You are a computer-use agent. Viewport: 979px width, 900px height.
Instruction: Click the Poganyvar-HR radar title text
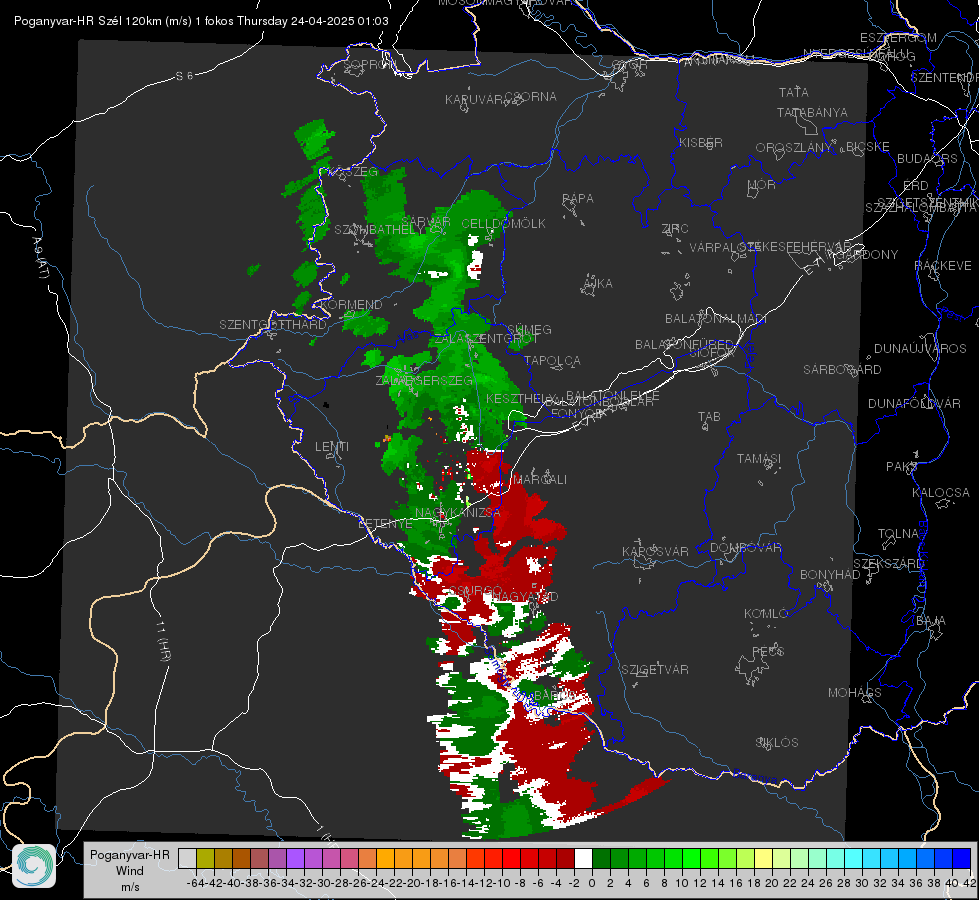click(201, 21)
